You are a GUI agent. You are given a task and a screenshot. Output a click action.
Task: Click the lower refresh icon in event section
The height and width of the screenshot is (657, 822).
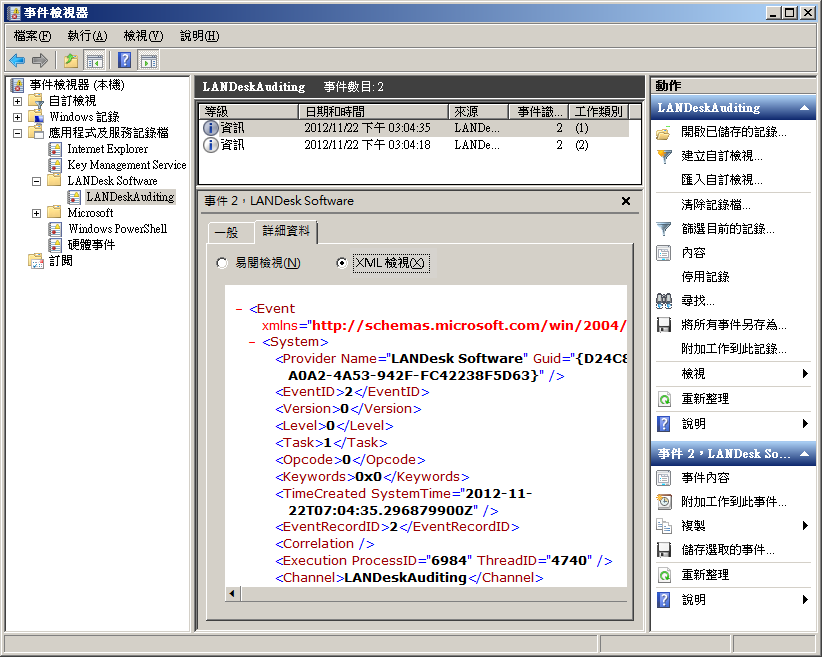pyautogui.click(x=664, y=575)
